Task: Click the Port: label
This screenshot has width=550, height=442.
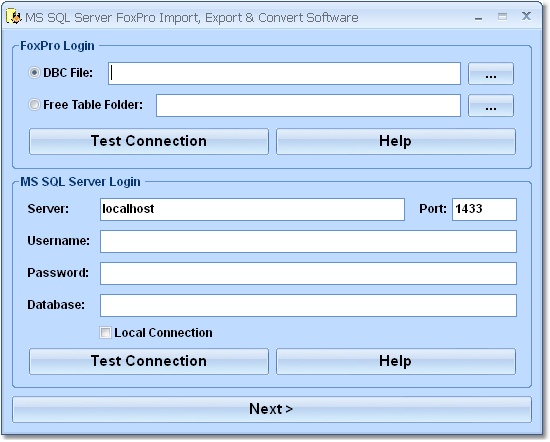Action: click(x=433, y=209)
